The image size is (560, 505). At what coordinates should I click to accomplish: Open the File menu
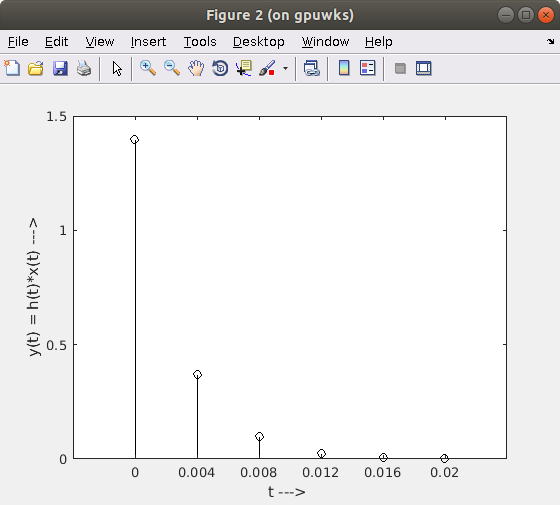[x=18, y=42]
